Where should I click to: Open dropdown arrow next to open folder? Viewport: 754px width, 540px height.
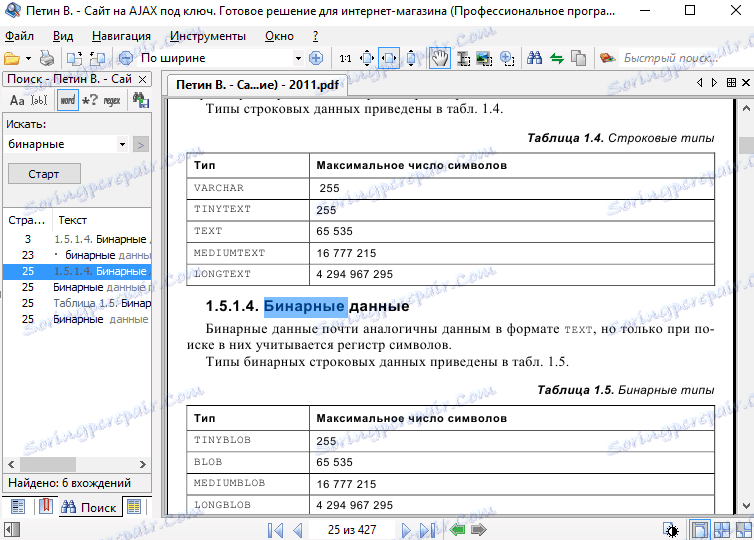tap(28, 58)
